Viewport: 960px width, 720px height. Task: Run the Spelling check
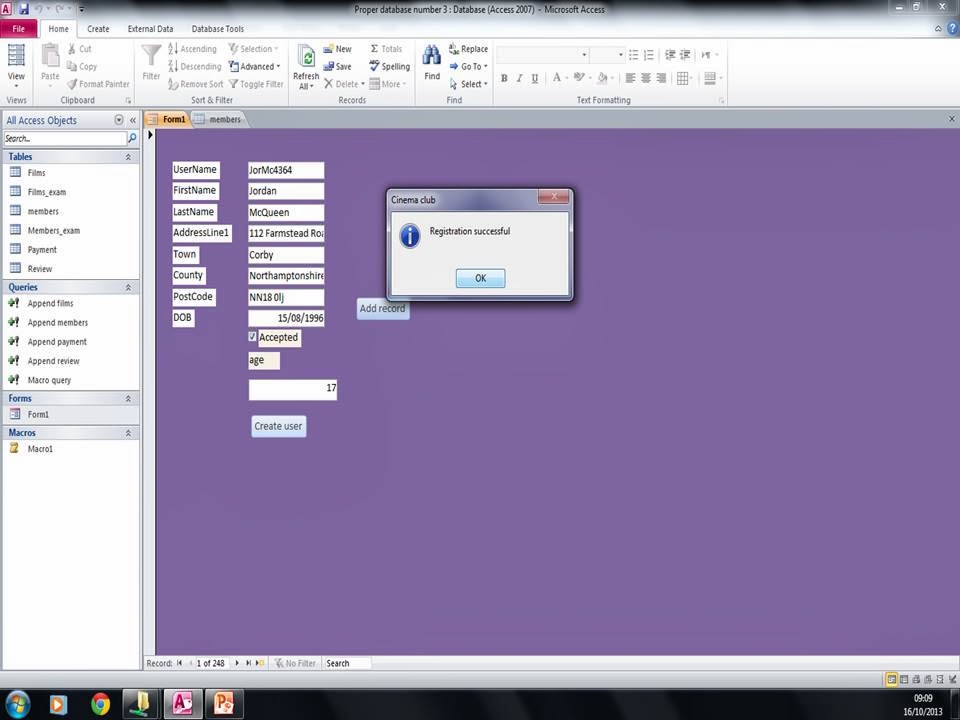(x=389, y=66)
